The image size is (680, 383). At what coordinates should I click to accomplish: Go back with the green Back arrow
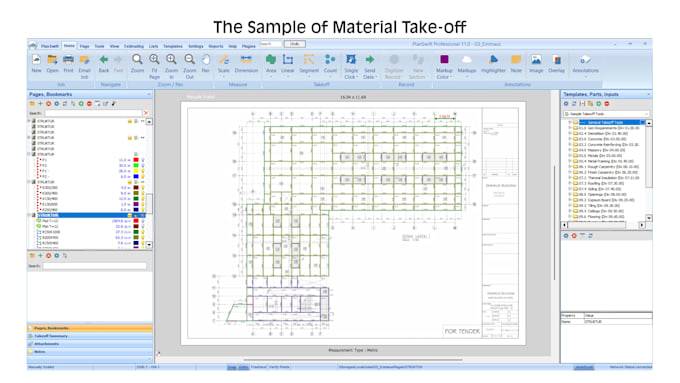[x=104, y=59]
